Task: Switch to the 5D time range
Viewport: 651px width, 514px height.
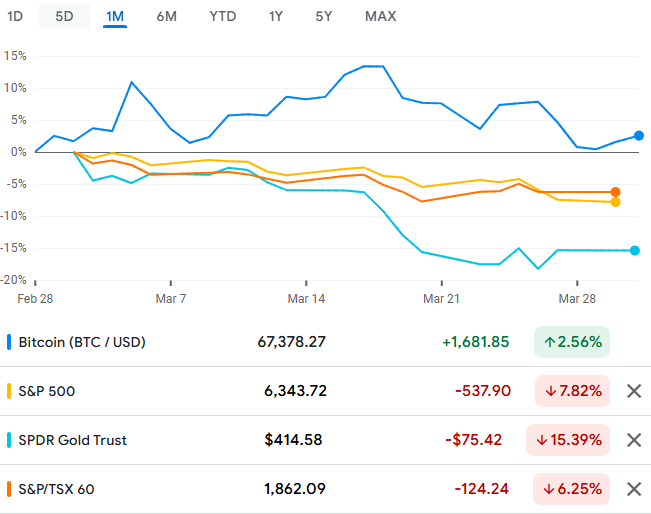Action: tap(64, 16)
